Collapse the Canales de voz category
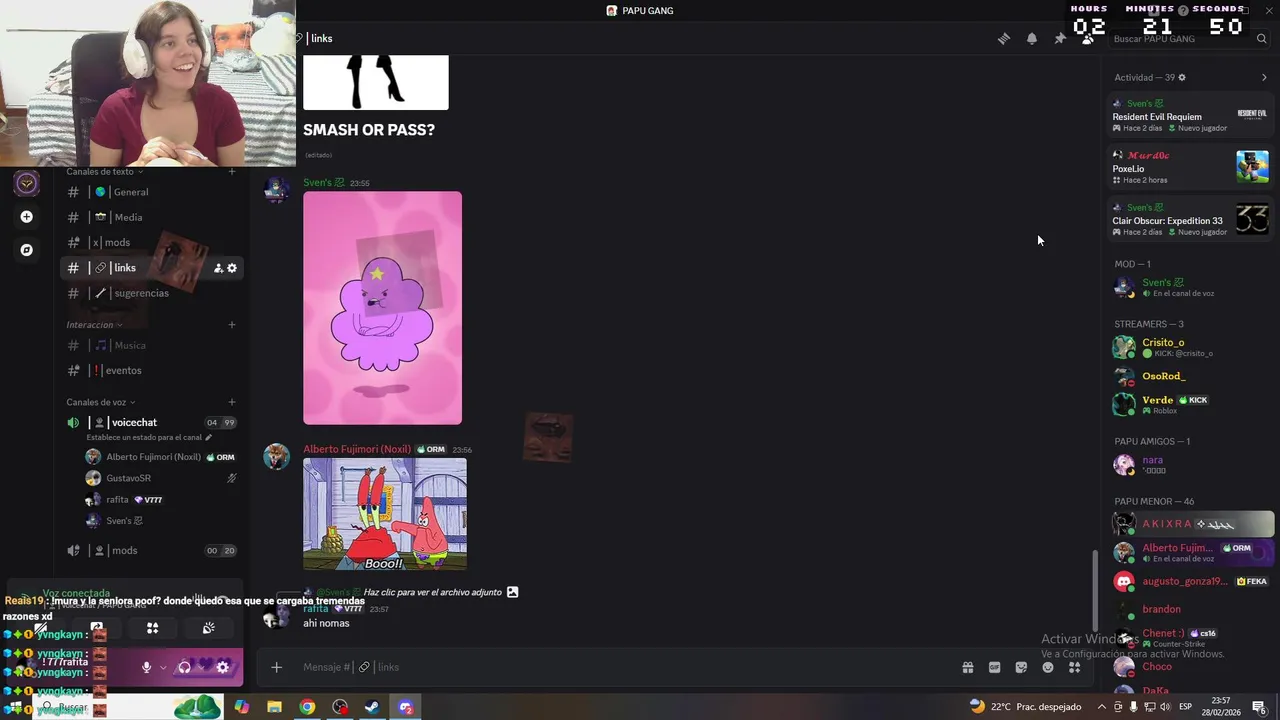1280x720 pixels. coord(100,402)
